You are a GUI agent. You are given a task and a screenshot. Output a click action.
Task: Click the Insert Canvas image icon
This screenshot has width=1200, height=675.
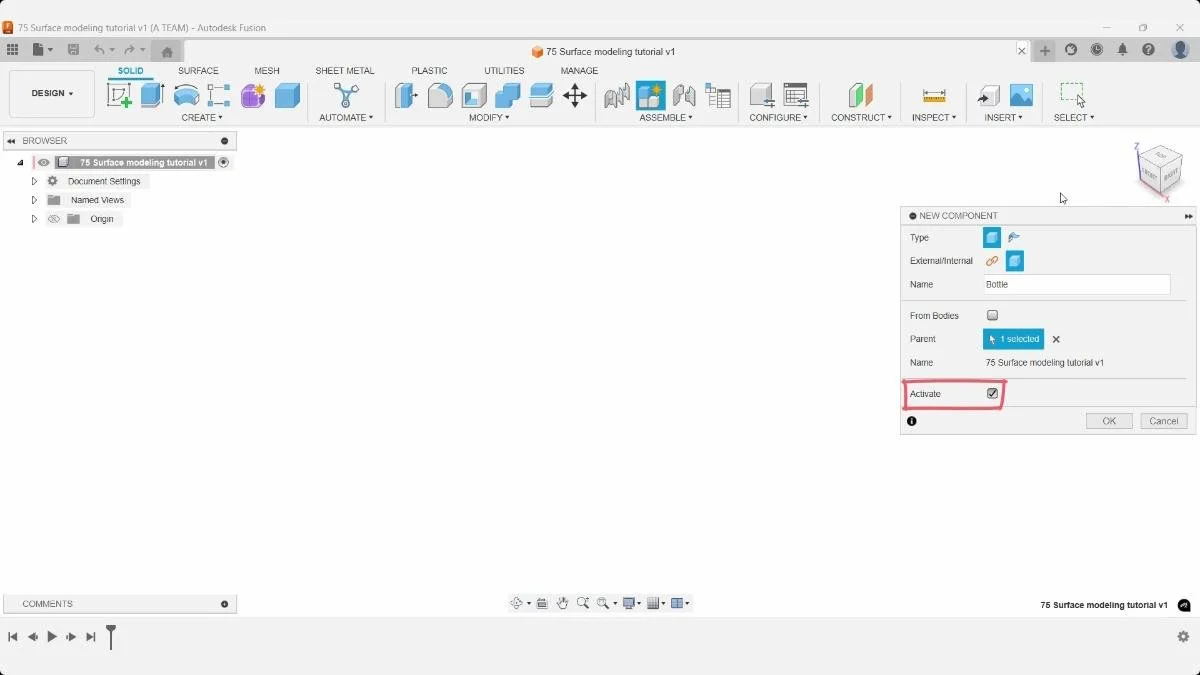1021,96
